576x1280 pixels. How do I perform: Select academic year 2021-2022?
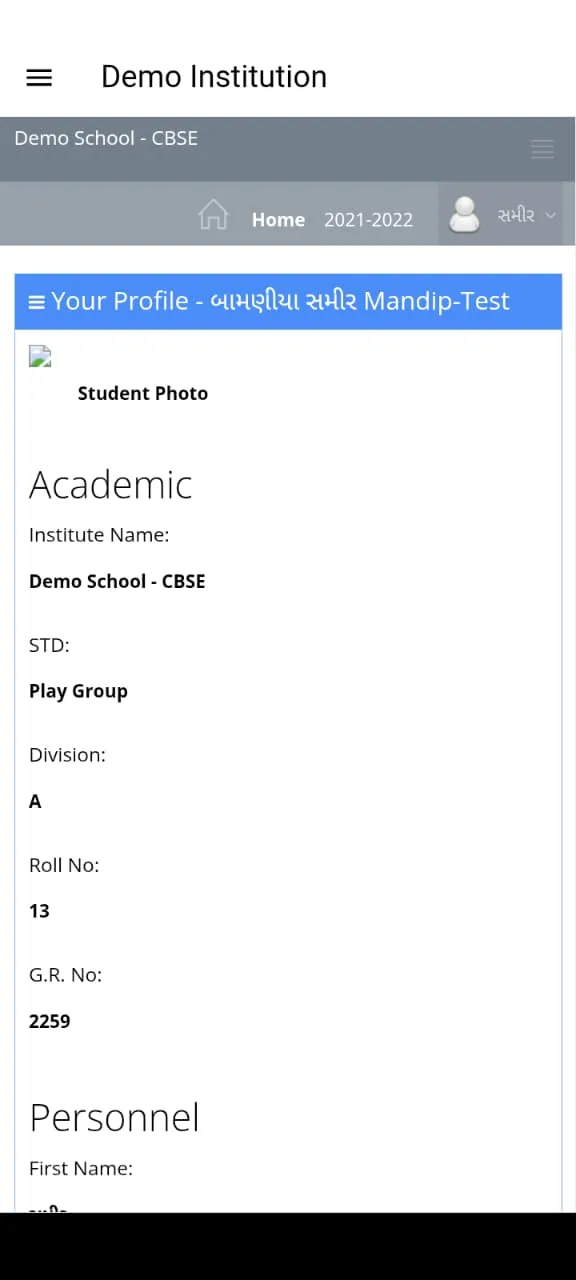368,220
